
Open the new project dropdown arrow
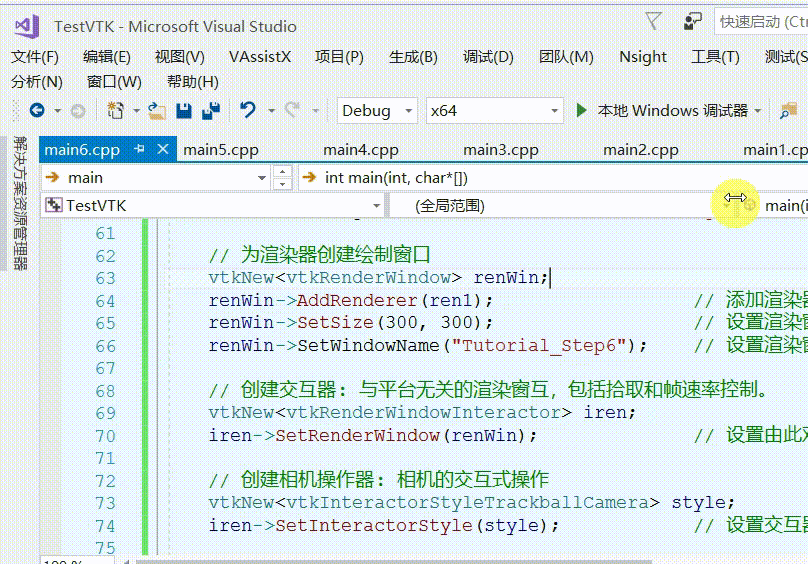[136, 111]
